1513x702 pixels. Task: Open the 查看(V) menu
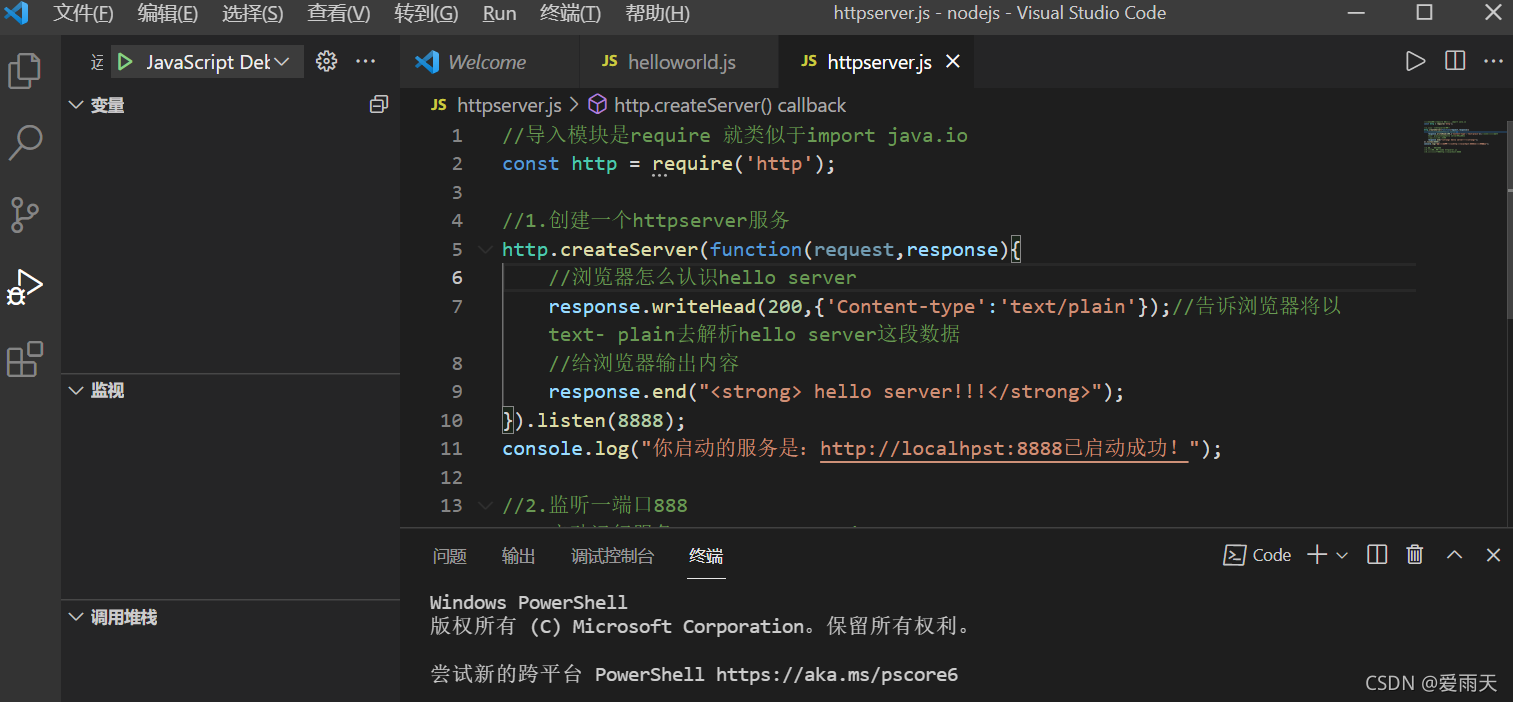click(x=338, y=13)
